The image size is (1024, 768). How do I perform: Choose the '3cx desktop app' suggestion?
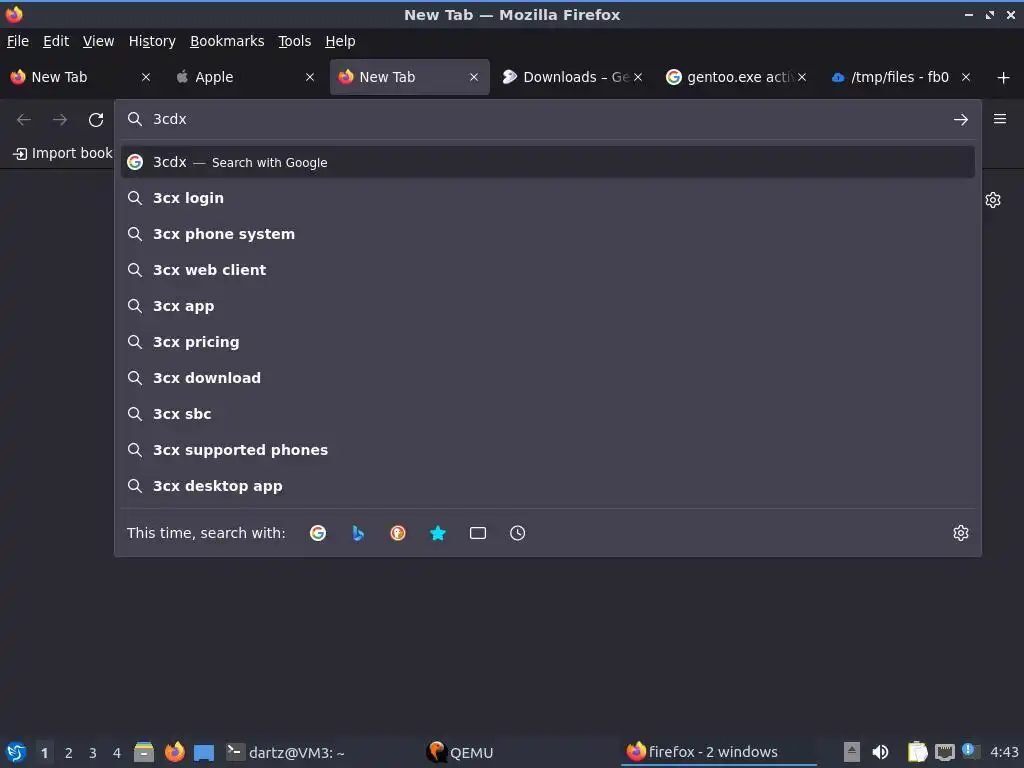tap(547, 485)
